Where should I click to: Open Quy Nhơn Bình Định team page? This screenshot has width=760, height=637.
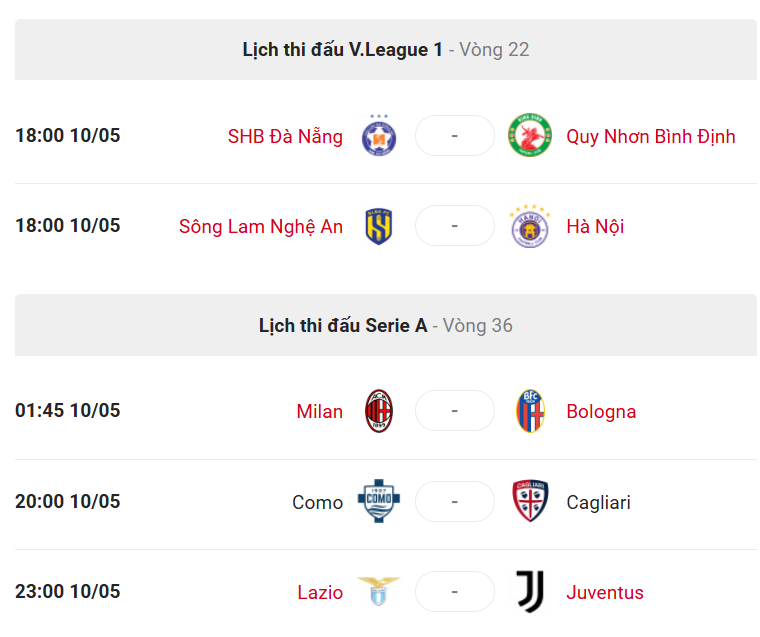651,137
